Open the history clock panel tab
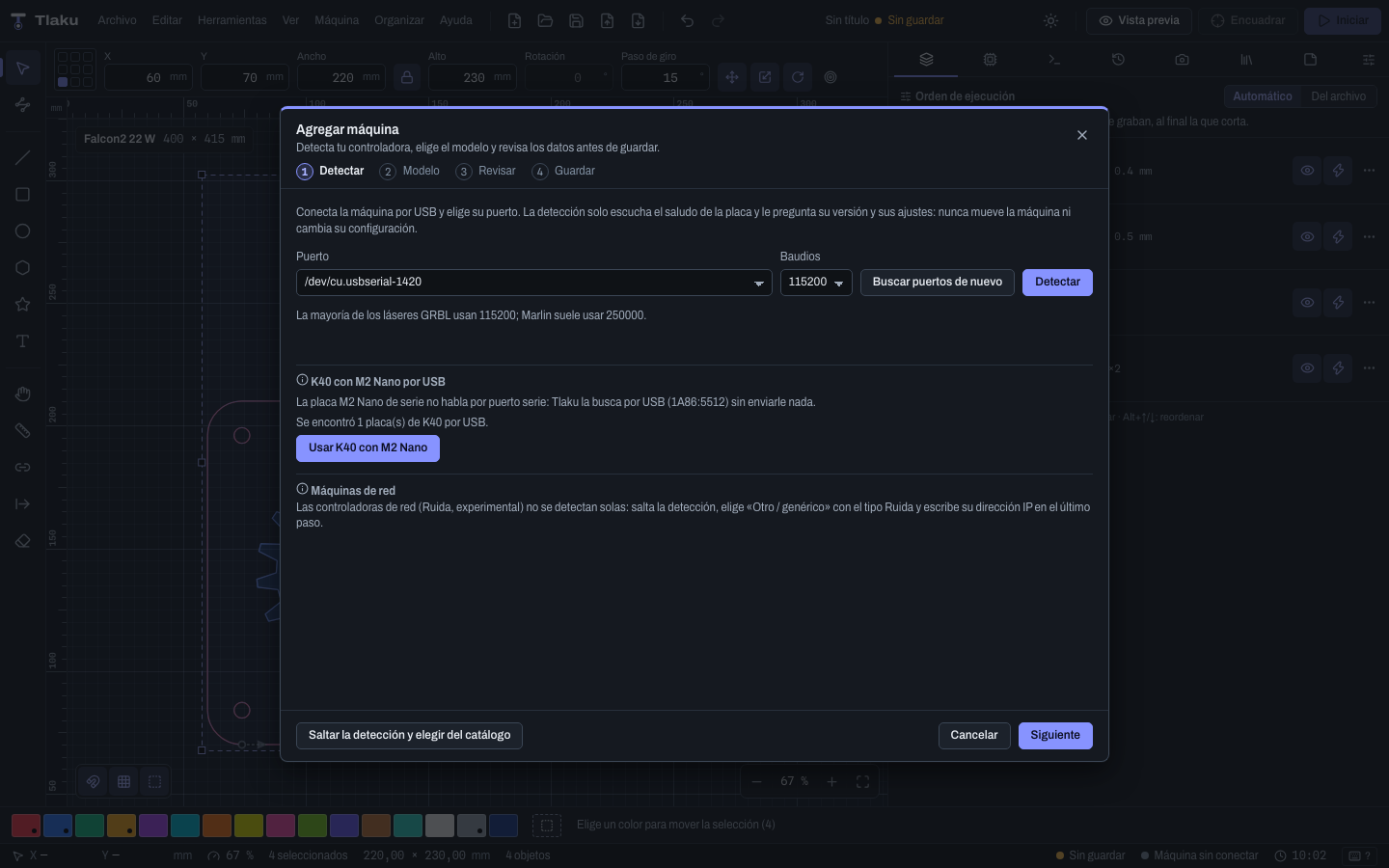The width and height of the screenshot is (1389, 868). 1118,60
